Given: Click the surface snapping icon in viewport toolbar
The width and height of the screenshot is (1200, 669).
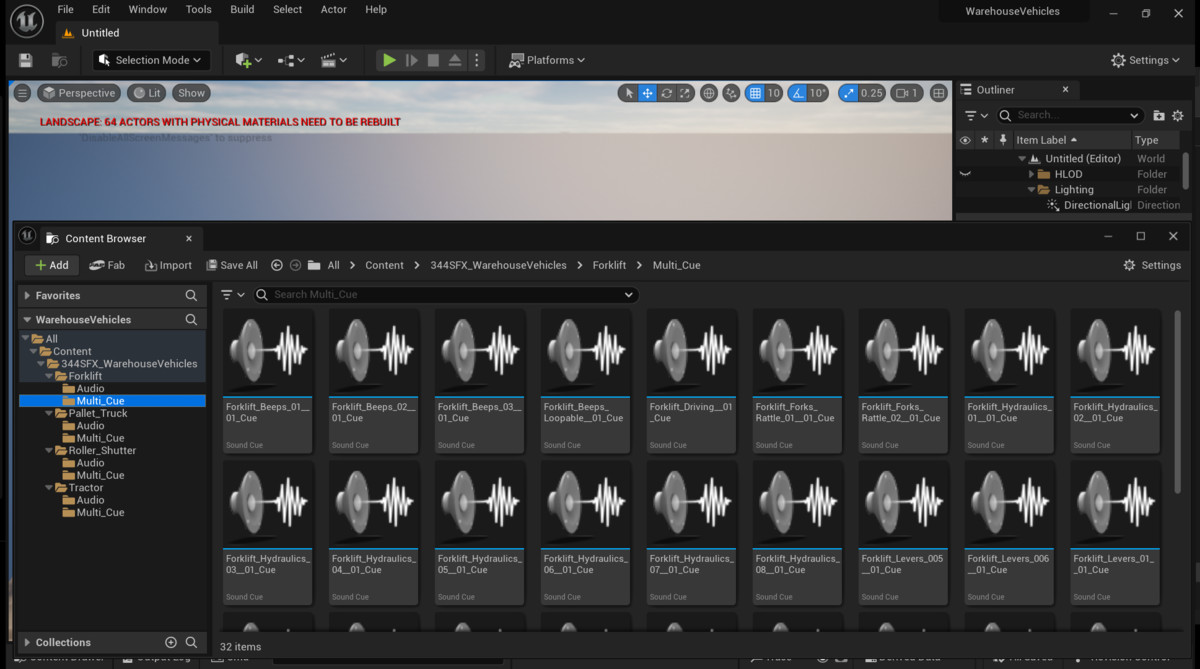Looking at the screenshot, I should click(731, 93).
